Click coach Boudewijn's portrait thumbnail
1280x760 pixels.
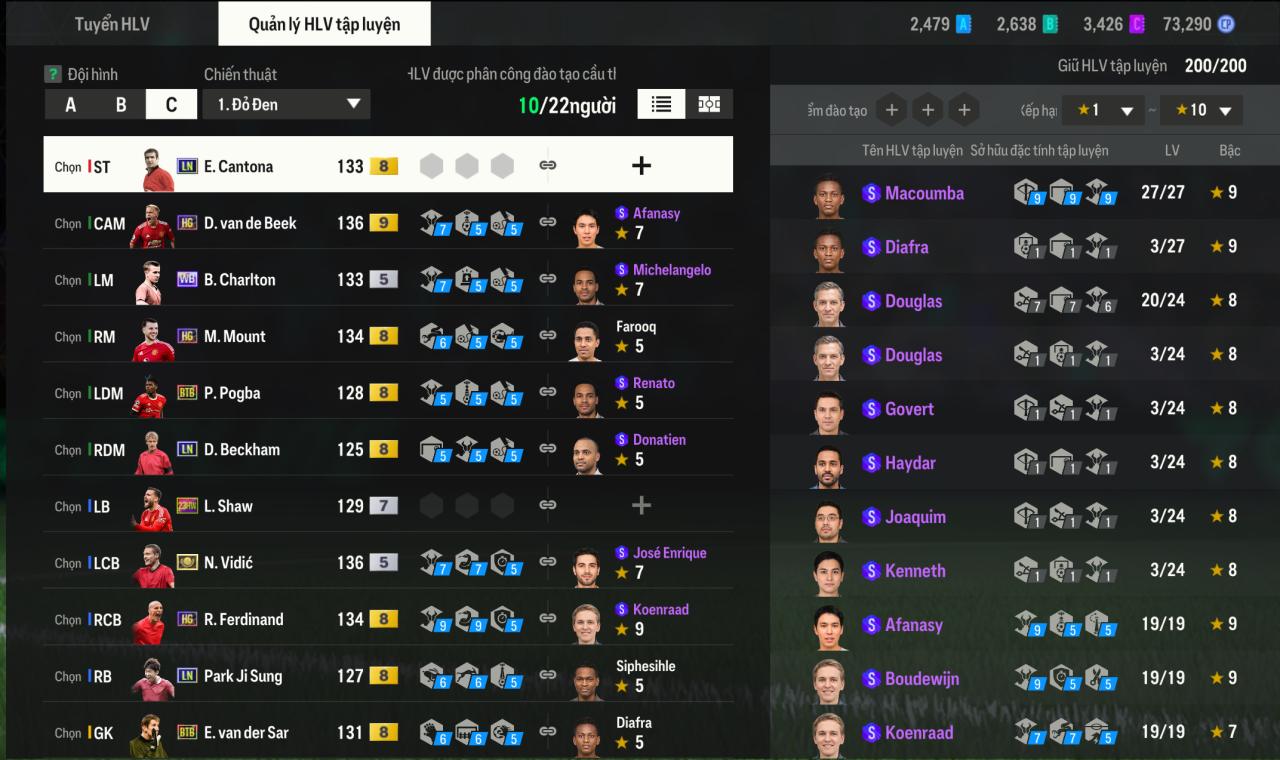(828, 679)
